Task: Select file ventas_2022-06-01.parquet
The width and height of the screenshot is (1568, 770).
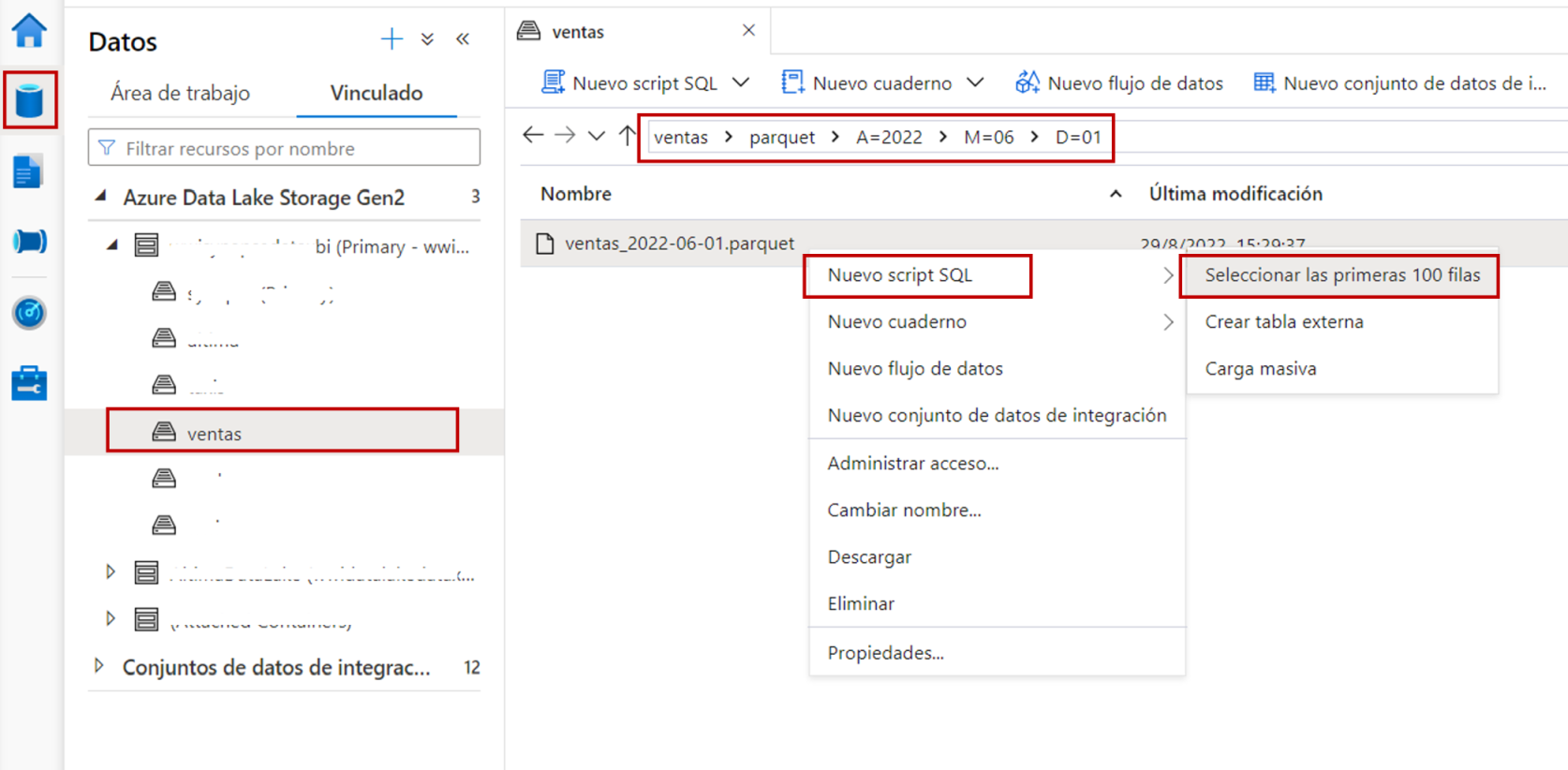Action: click(679, 244)
